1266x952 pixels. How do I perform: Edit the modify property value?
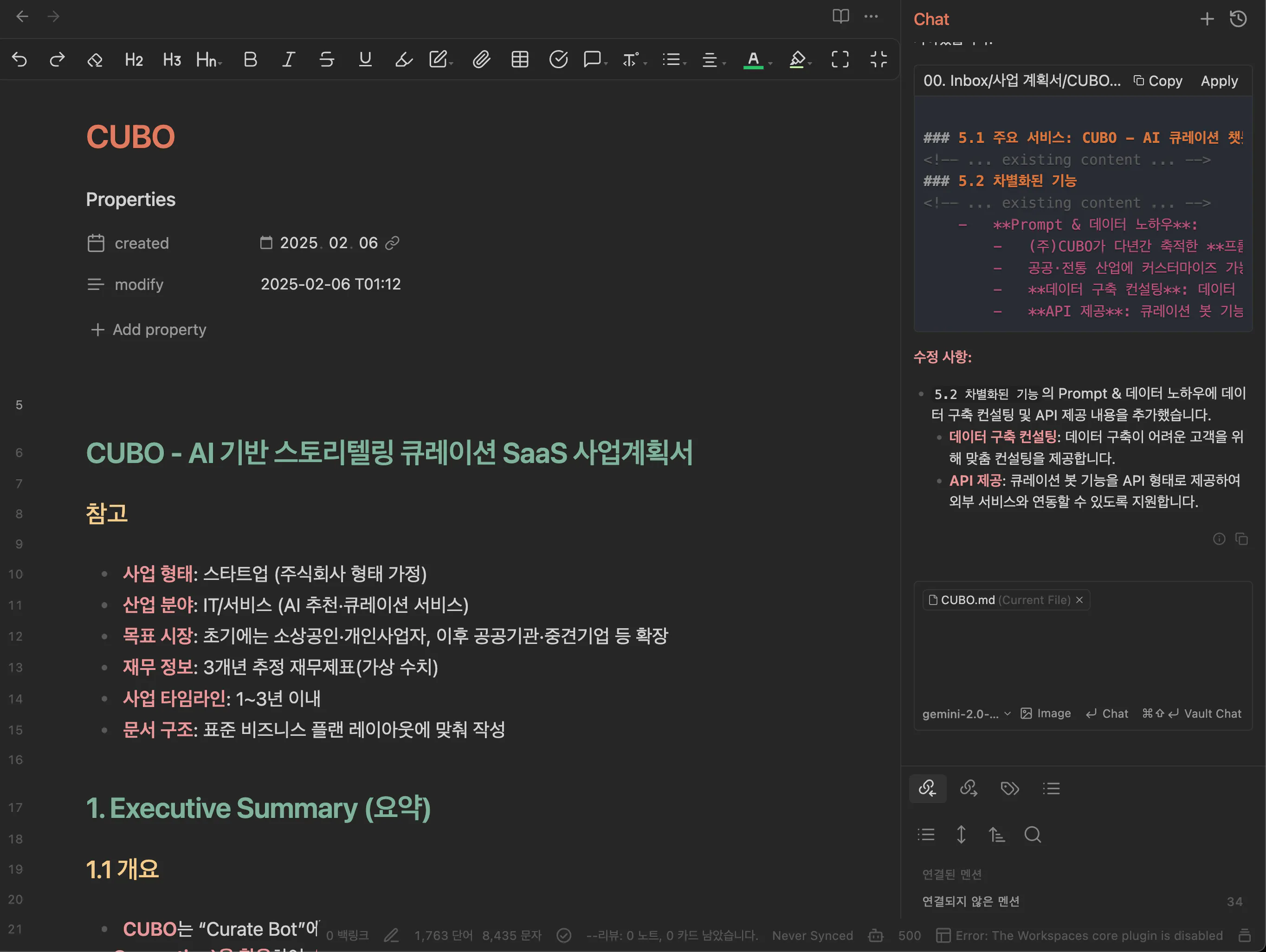pyautogui.click(x=331, y=284)
